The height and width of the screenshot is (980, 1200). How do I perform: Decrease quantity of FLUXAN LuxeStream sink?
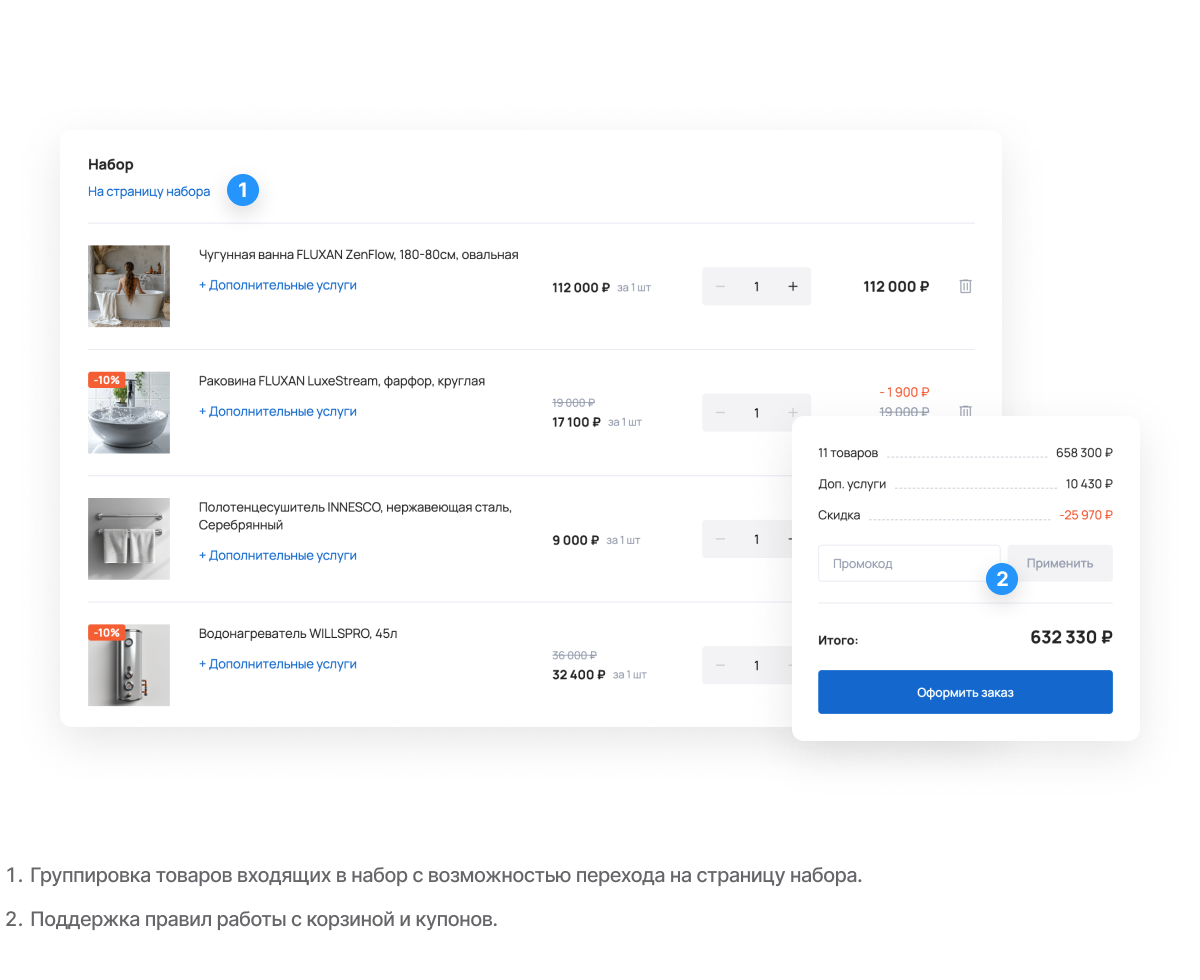click(720, 413)
